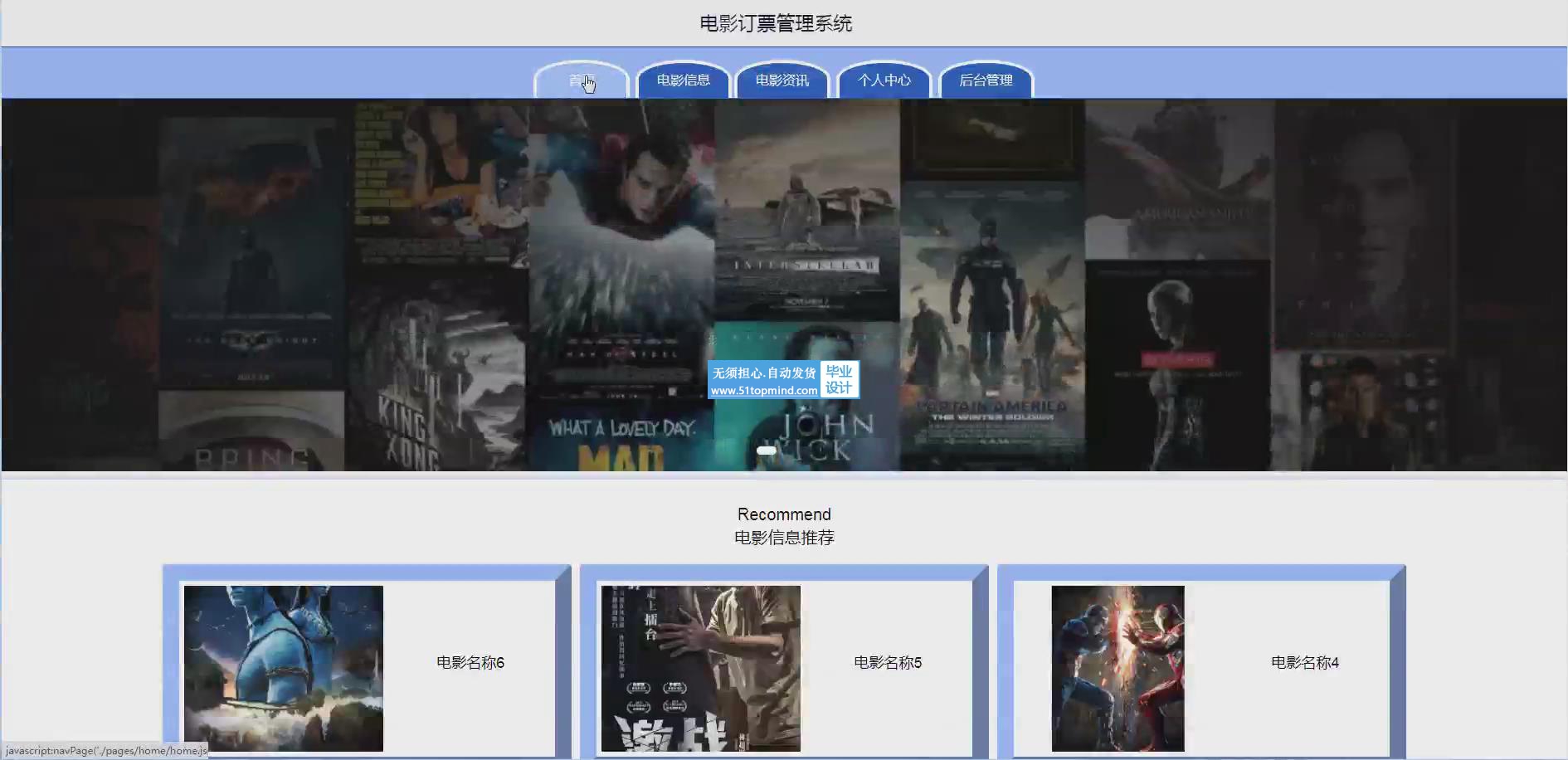Click the 电影信息推荐 section heading
The width and height of the screenshot is (1568, 760).
[x=784, y=538]
